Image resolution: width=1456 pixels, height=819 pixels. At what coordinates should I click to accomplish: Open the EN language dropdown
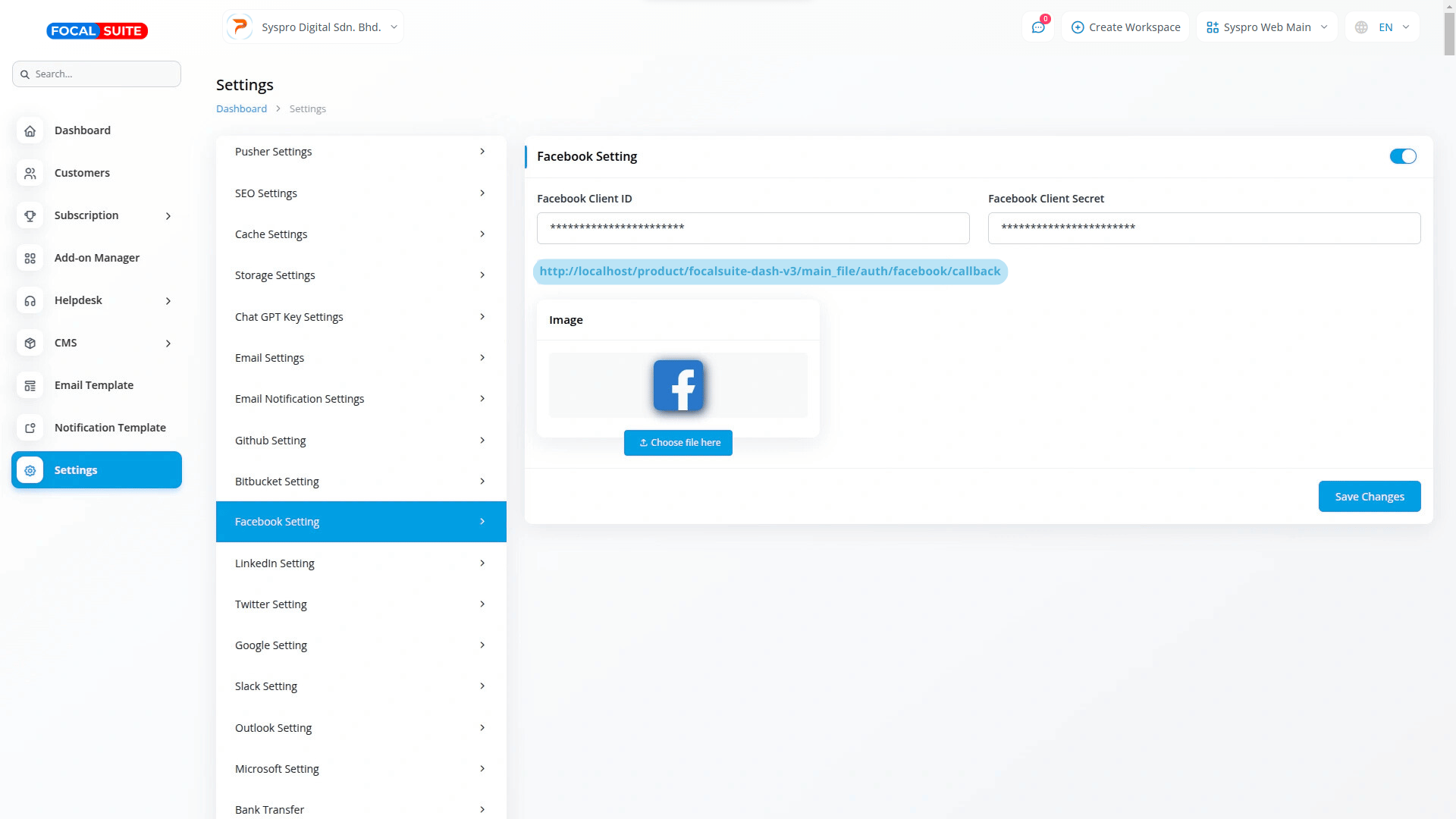(1382, 27)
